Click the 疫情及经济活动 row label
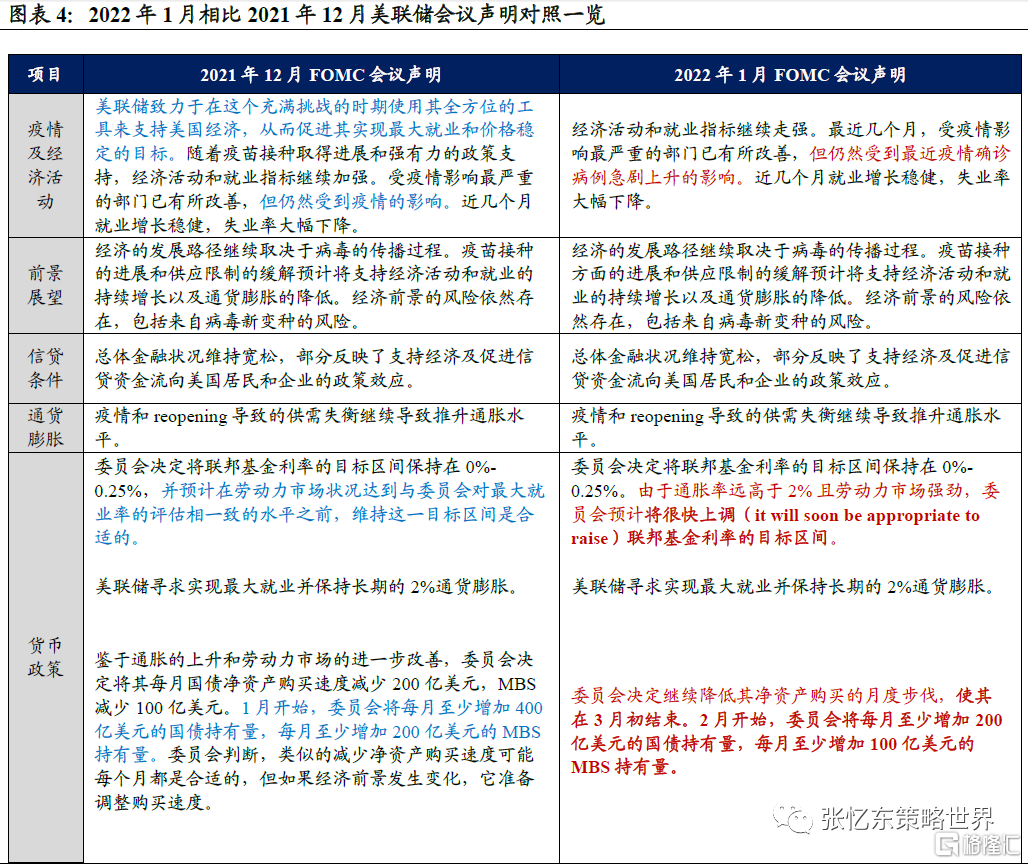This screenshot has height=864, width=1028. pyautogui.click(x=44, y=165)
